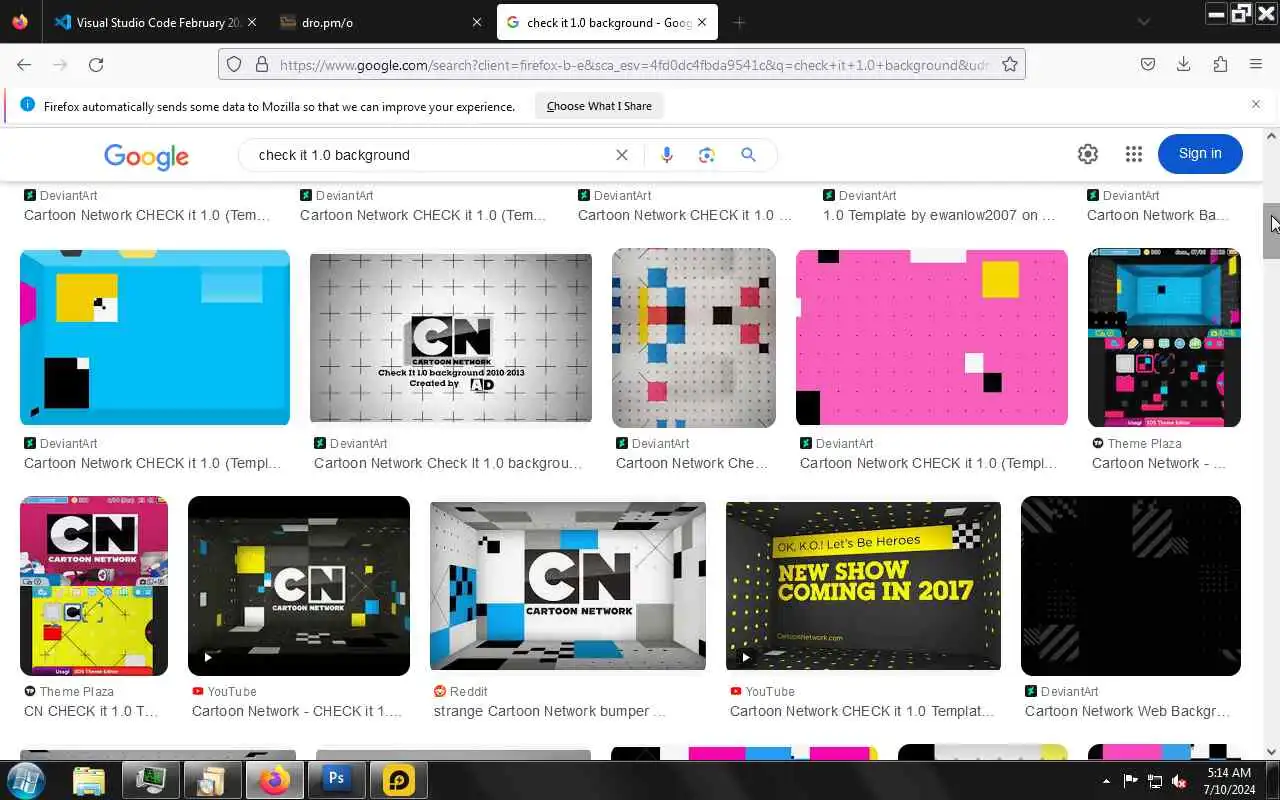Open the Save to Pocket icon
The width and height of the screenshot is (1280, 800).
(x=1148, y=64)
